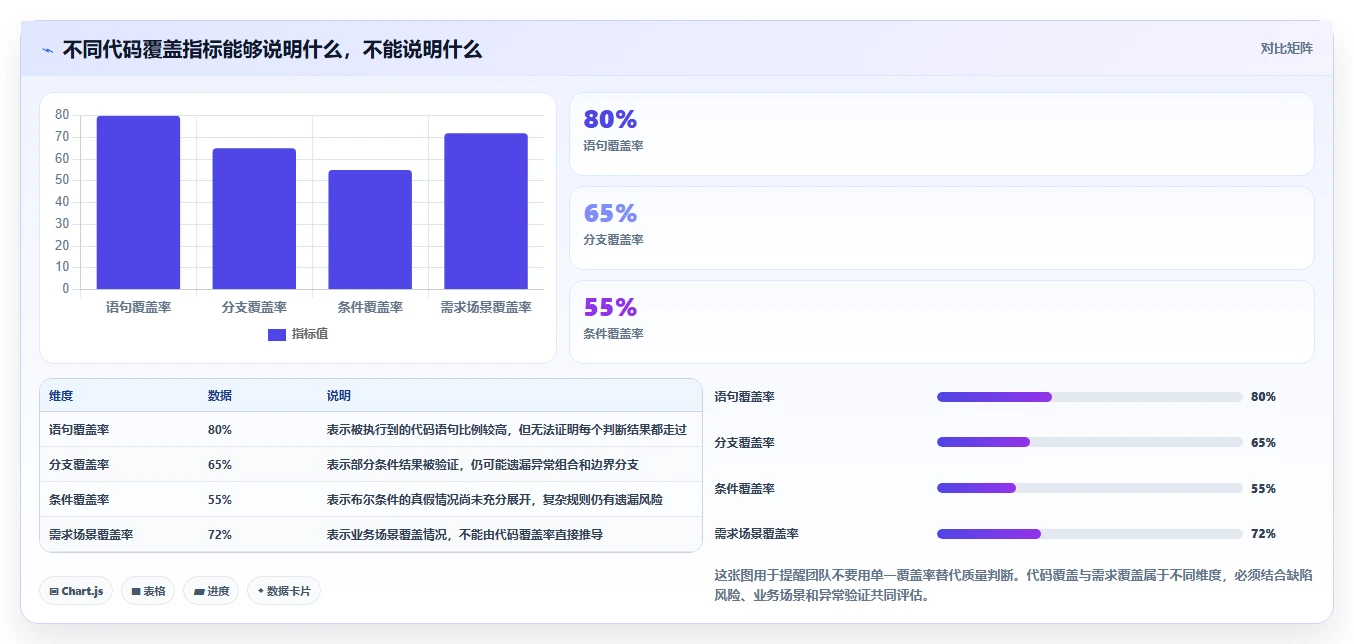This screenshot has height=644, width=1354.
Task: Click the 分支覆盖率 label in the progress list
Action: click(745, 443)
